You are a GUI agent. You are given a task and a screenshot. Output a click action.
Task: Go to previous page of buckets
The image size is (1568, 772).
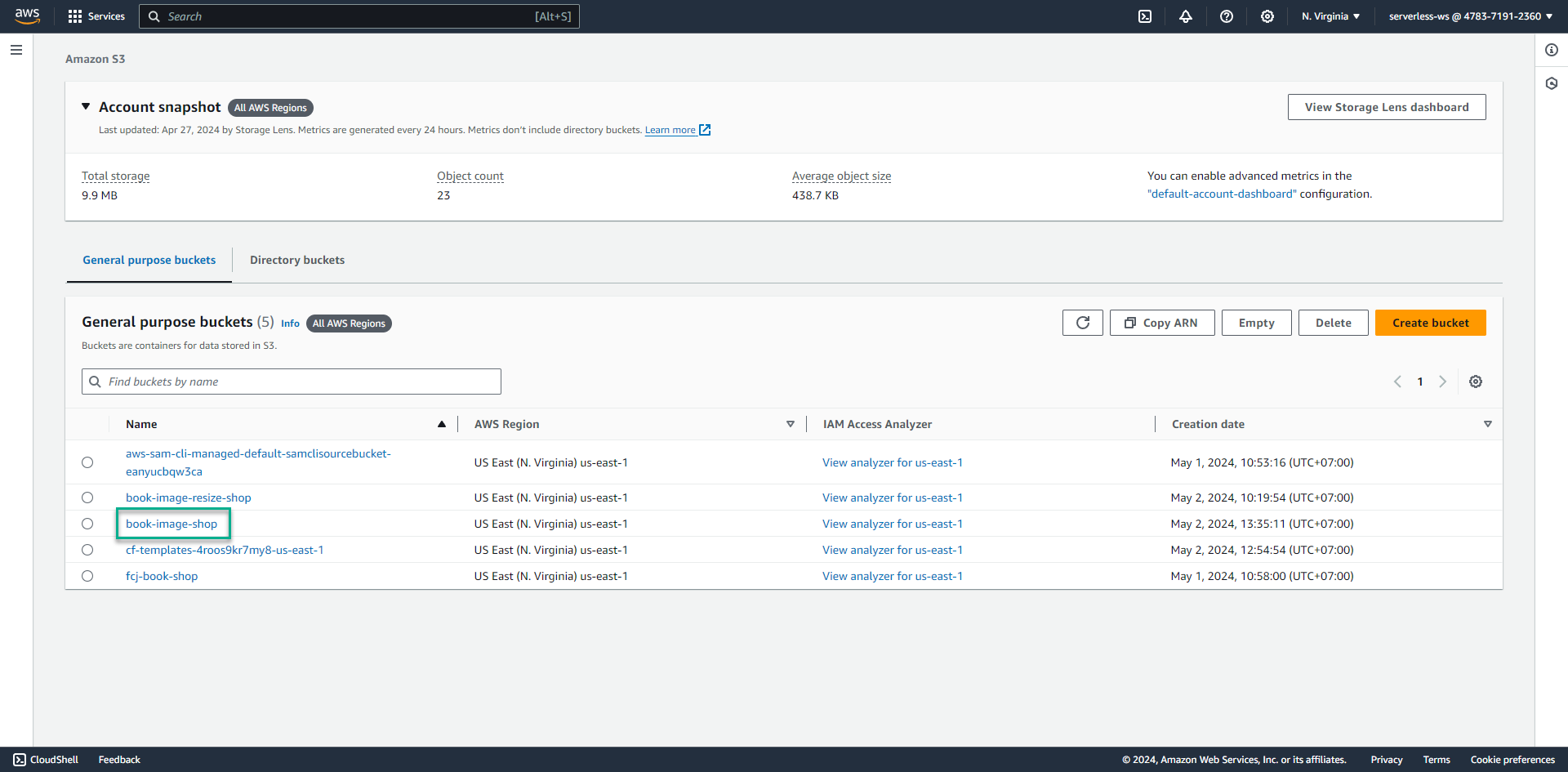pyautogui.click(x=1397, y=382)
